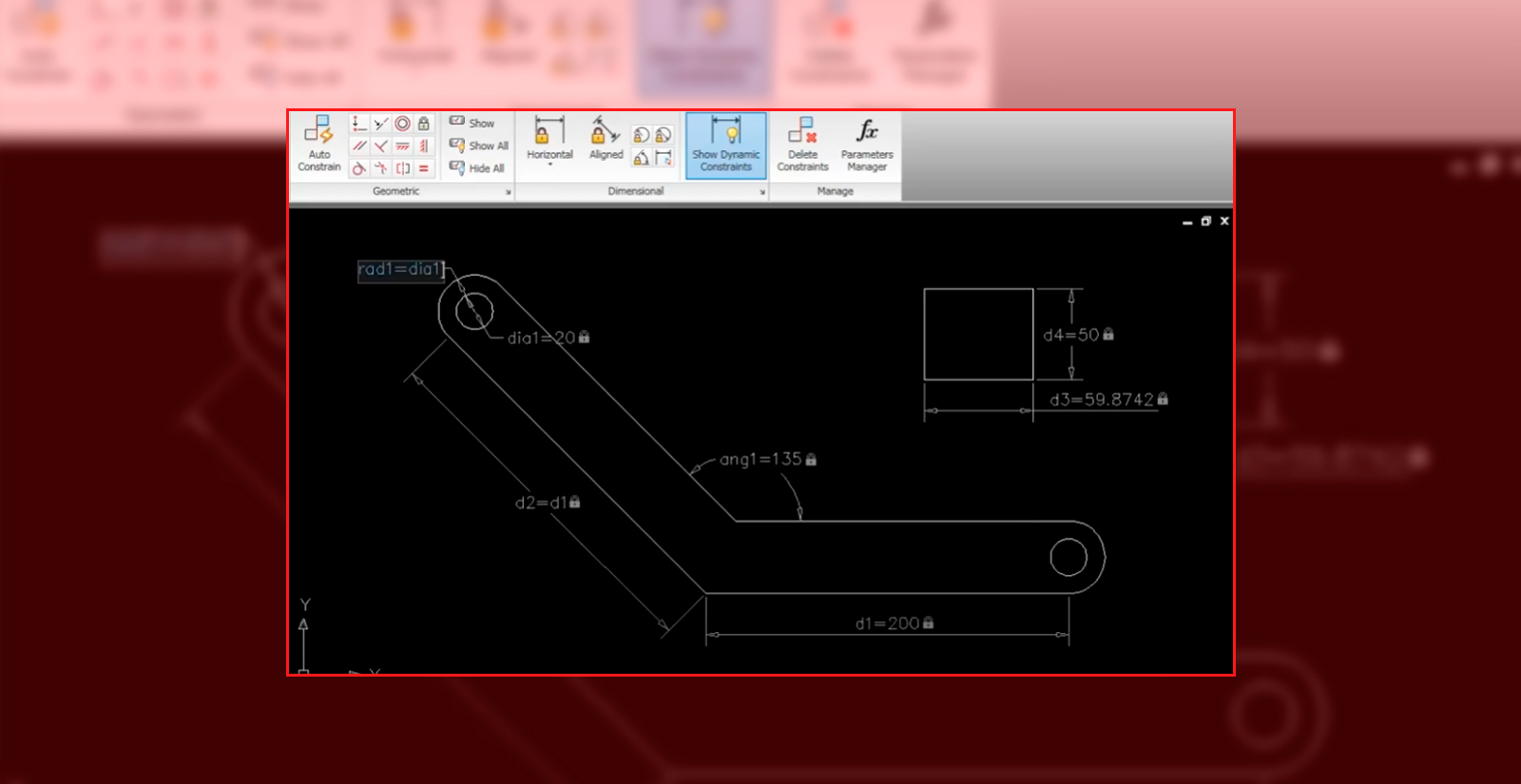Click Delete Constraints
1521x784 pixels.
802,143
